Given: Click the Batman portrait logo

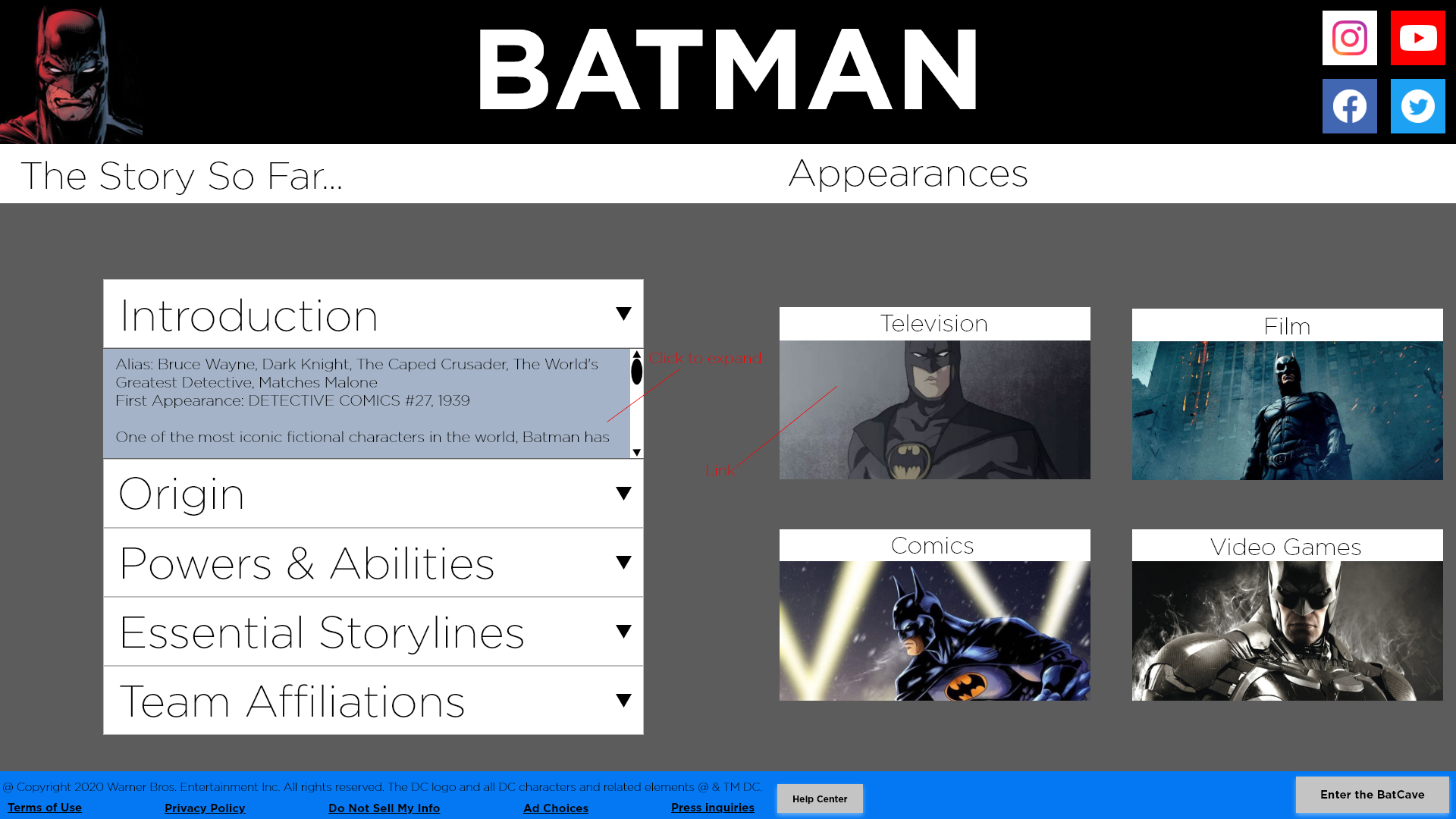Looking at the screenshot, I should tap(71, 74).
